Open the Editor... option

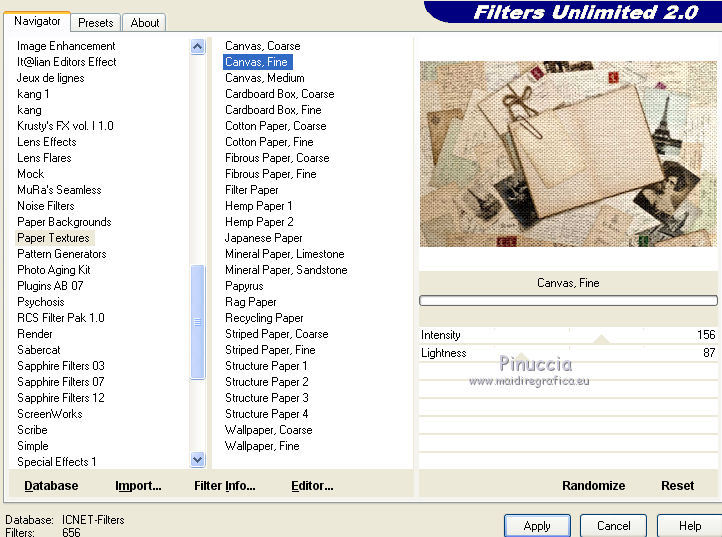coord(312,485)
